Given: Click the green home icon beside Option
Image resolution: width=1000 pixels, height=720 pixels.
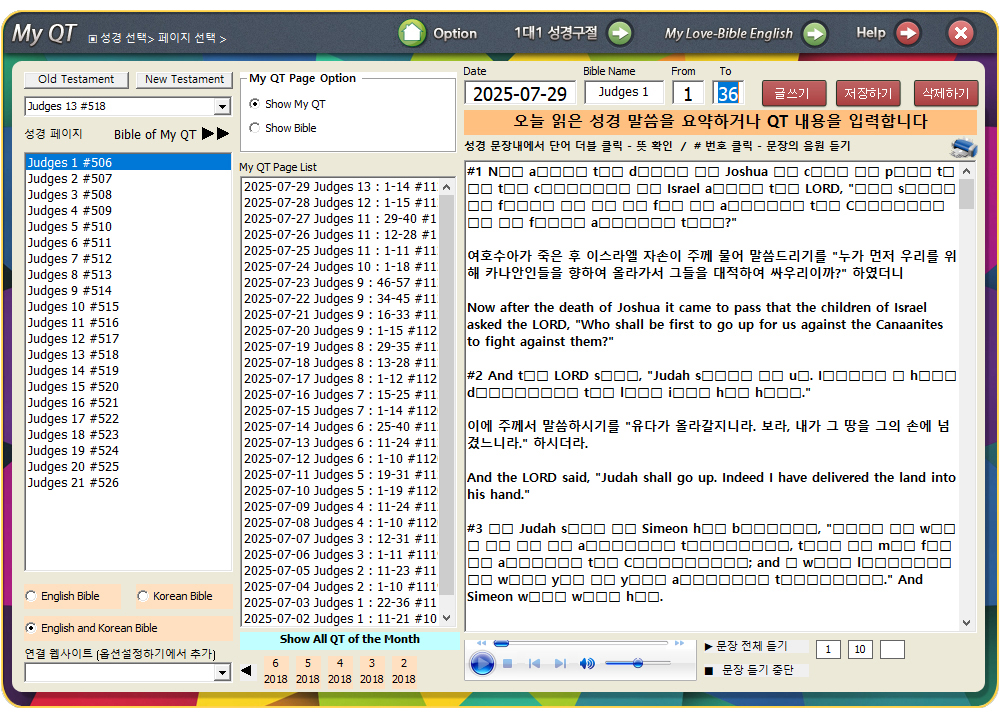Looking at the screenshot, I should tap(412, 33).
